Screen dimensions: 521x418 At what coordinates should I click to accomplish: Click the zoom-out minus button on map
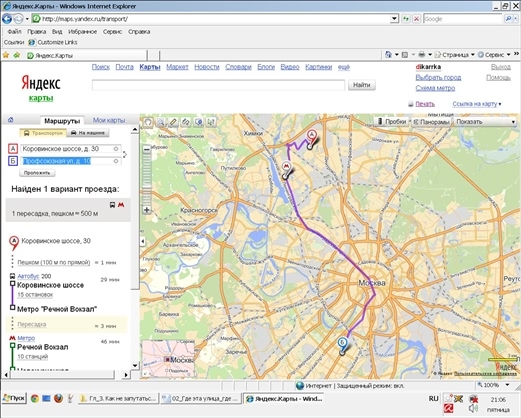pos(147,150)
